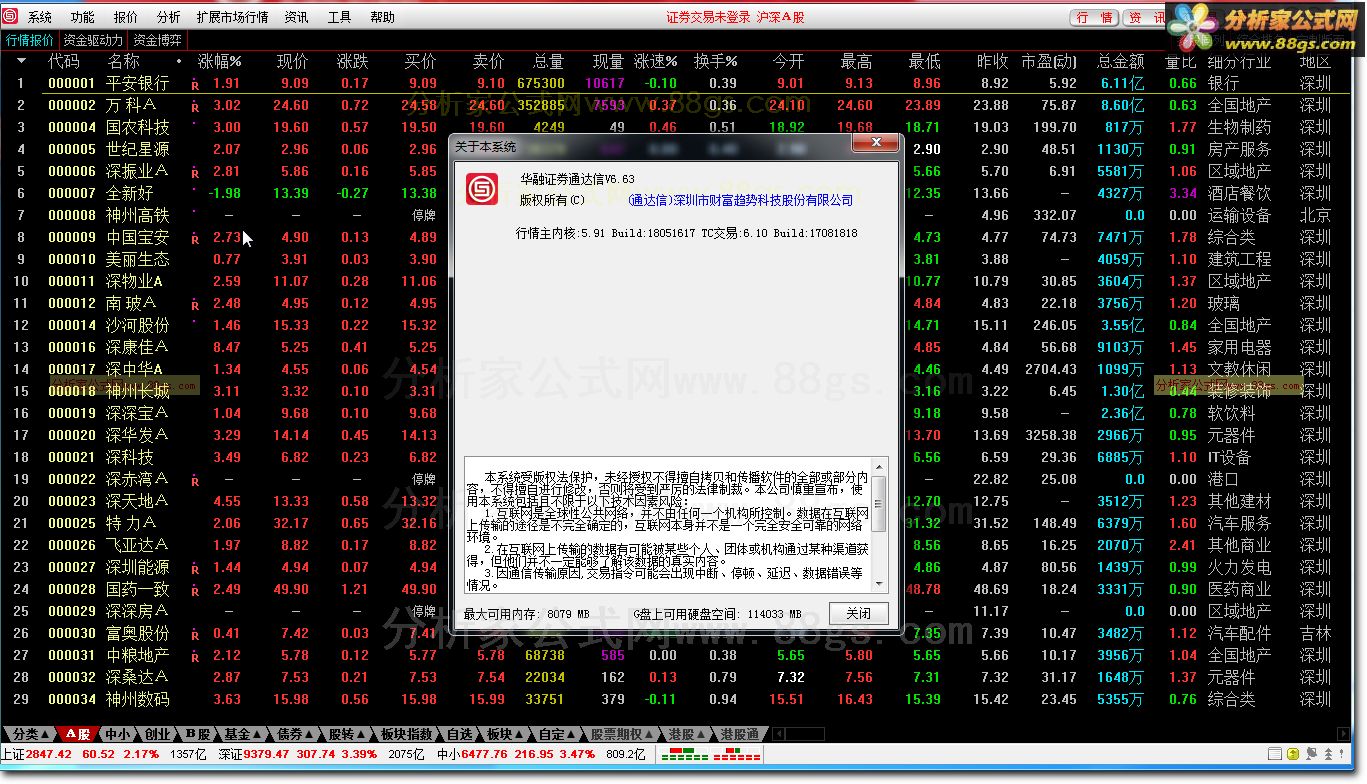
Task: Click the news window icon in status bar
Action: (x=1275, y=754)
